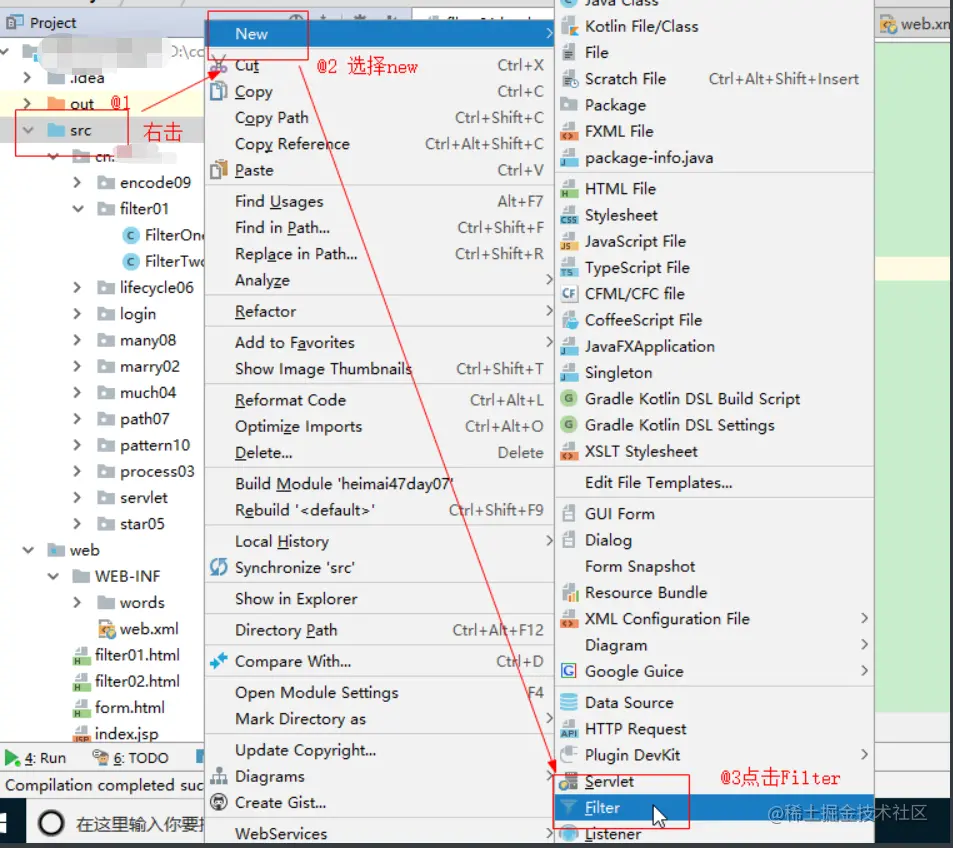This screenshot has height=848, width=953.
Task: Expand the encode09 package arrow
Action: (x=77, y=182)
